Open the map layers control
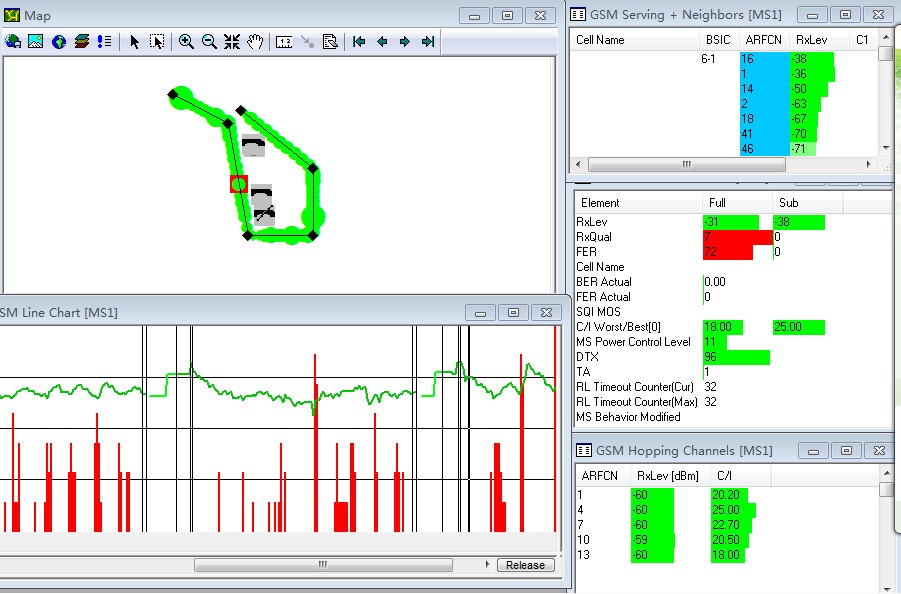 [x=82, y=42]
